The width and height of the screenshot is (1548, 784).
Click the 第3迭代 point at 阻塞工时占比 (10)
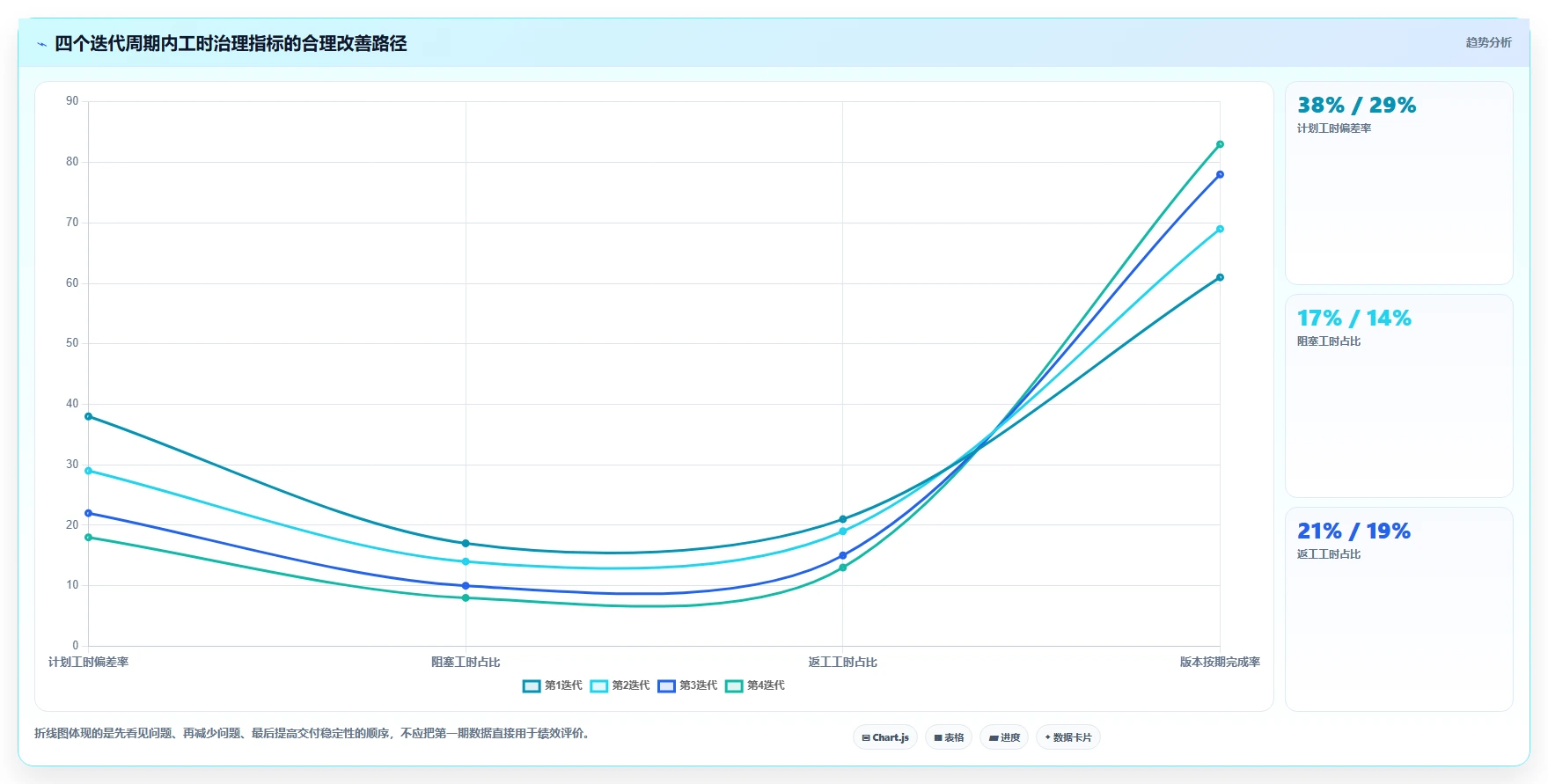click(x=466, y=586)
